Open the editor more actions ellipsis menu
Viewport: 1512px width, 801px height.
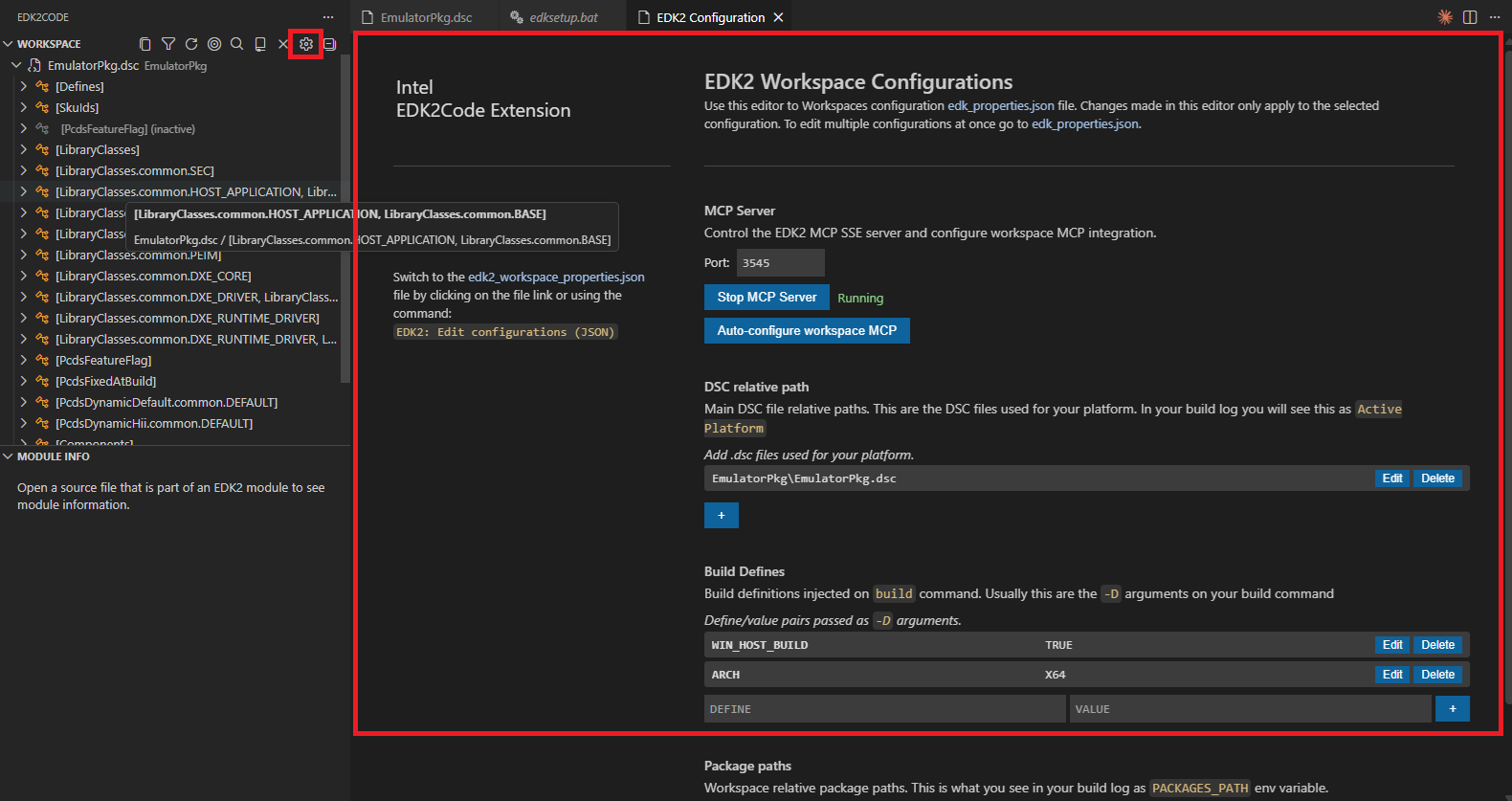click(1495, 17)
